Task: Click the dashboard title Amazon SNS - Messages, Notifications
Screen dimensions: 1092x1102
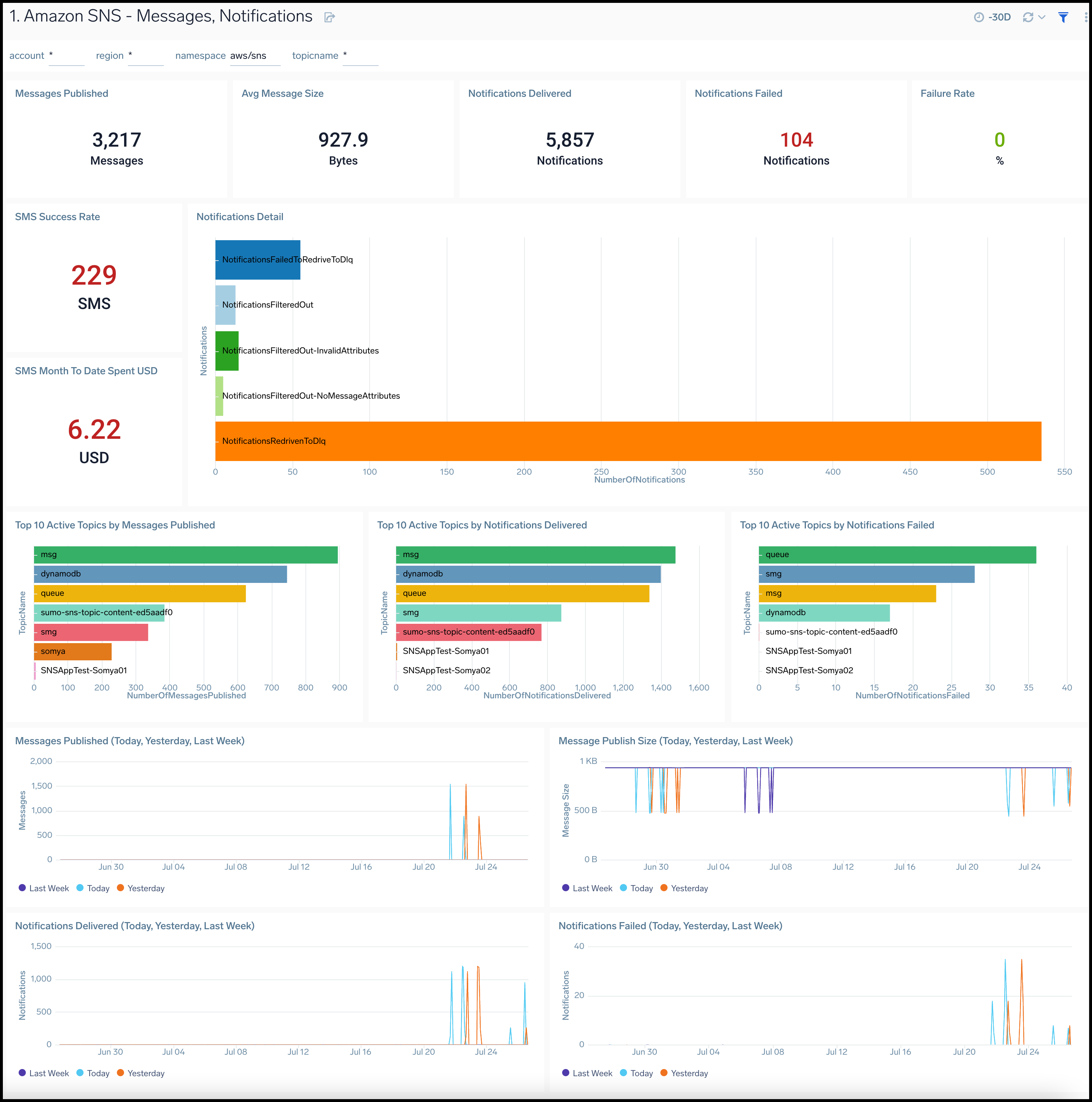Action: click(x=160, y=16)
